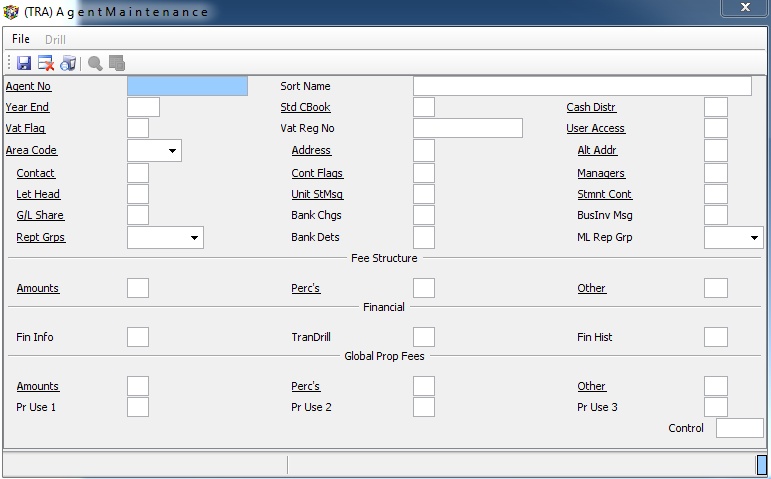Click the third toolbar icon beside delete
Image resolution: width=771 pixels, height=479 pixels.
click(68, 63)
